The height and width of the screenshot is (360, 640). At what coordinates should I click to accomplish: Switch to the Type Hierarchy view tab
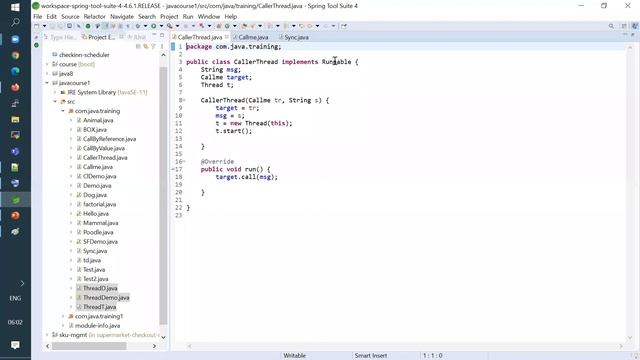[x=60, y=37]
